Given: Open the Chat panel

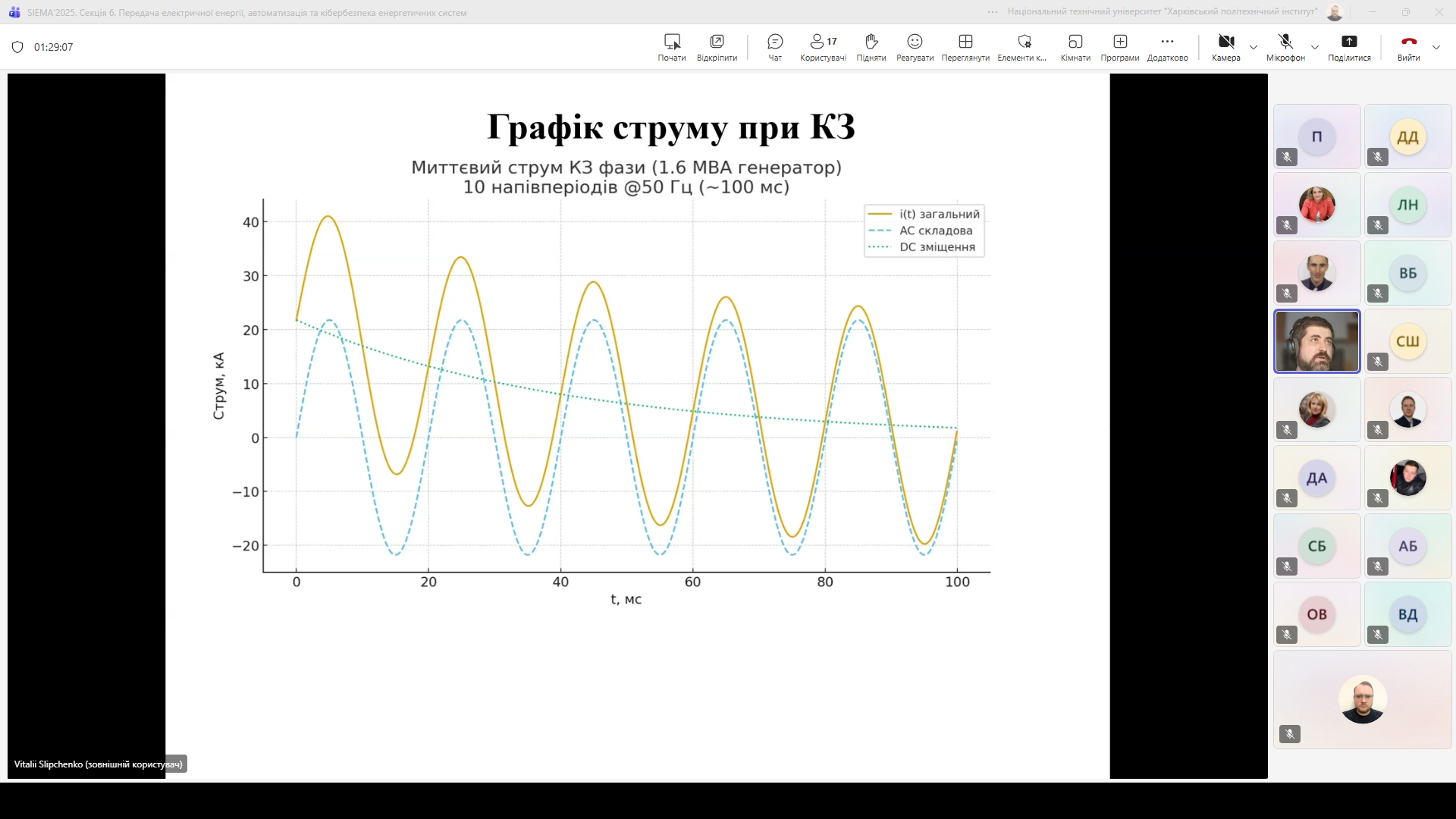Looking at the screenshot, I should (774, 46).
